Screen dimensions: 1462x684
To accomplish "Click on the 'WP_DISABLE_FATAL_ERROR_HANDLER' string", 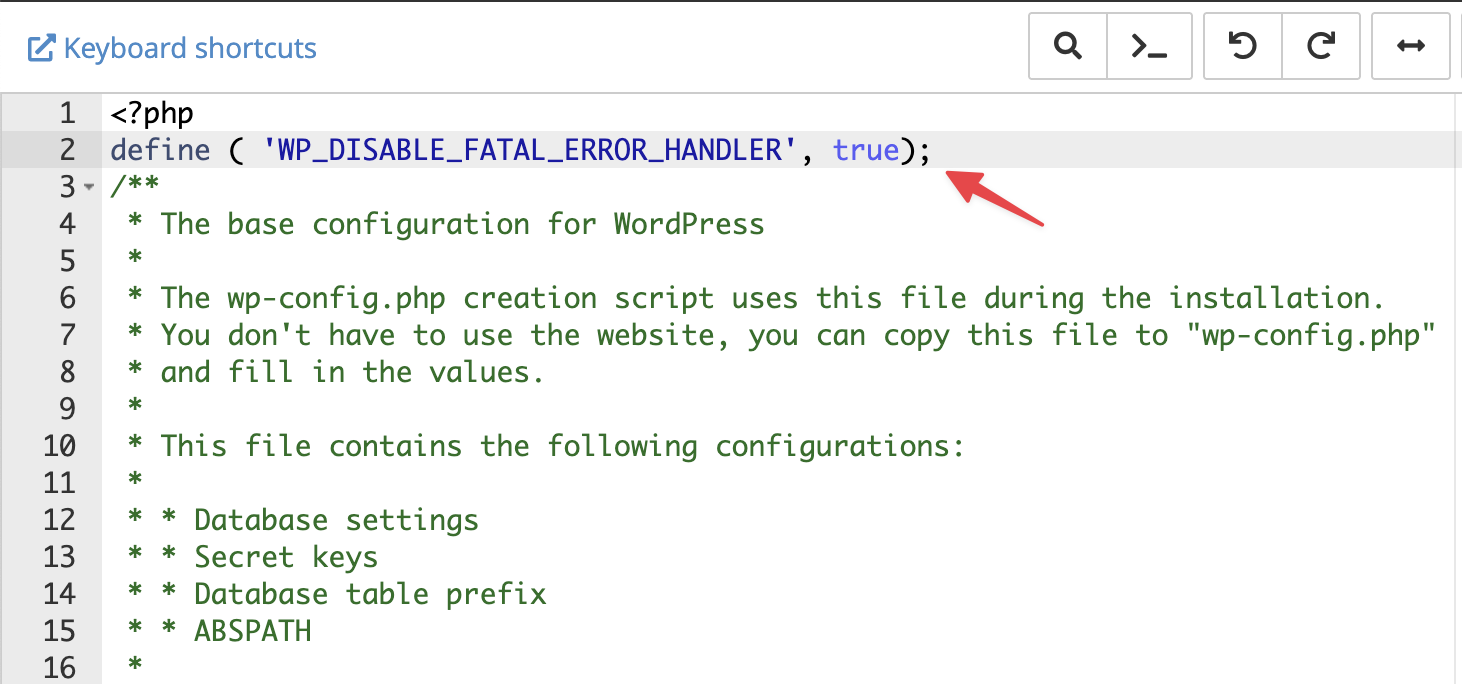I will coord(530,150).
